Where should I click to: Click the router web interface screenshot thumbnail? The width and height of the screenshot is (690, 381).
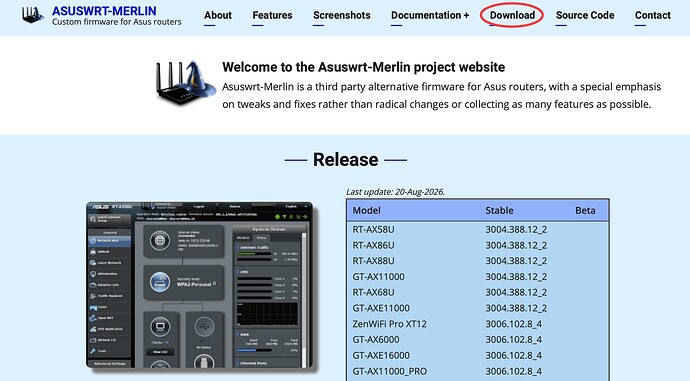coord(199,285)
